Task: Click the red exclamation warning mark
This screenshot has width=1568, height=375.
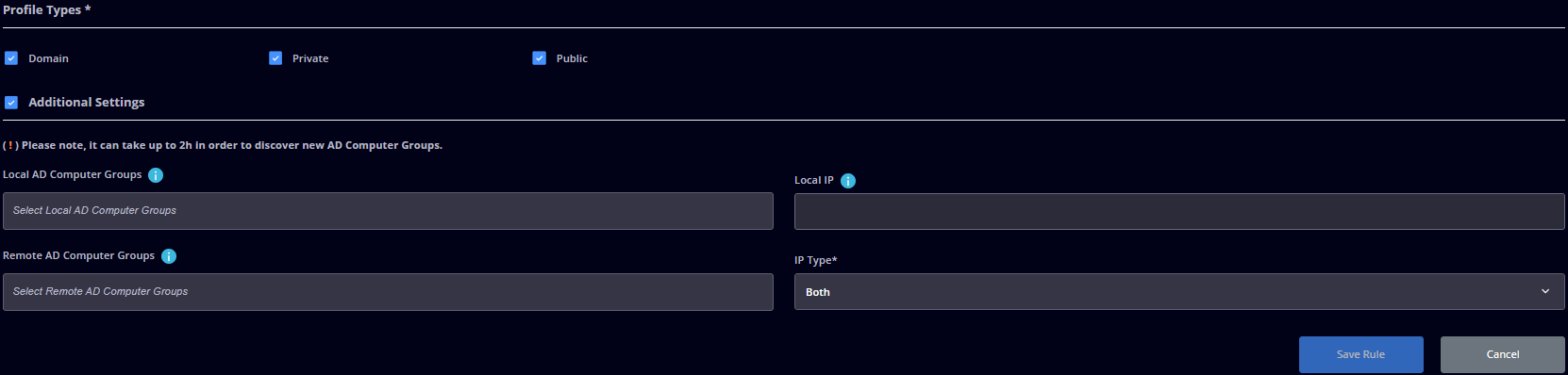Action: (10, 145)
